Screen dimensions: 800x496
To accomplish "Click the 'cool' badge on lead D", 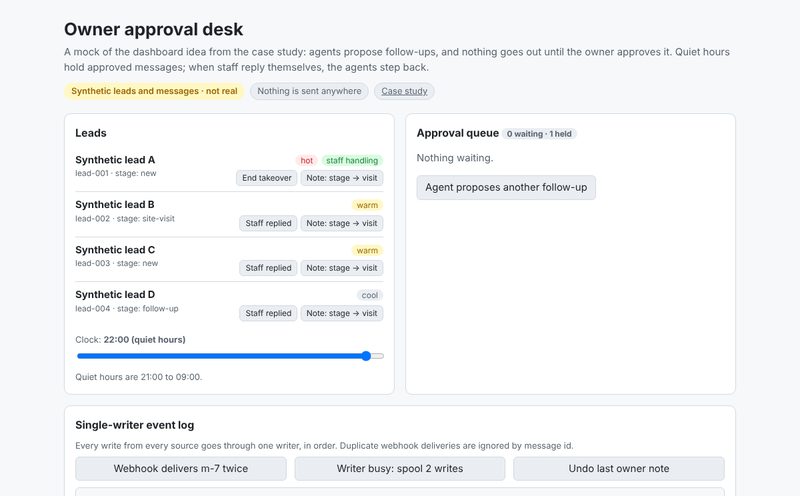I will (x=370, y=295).
